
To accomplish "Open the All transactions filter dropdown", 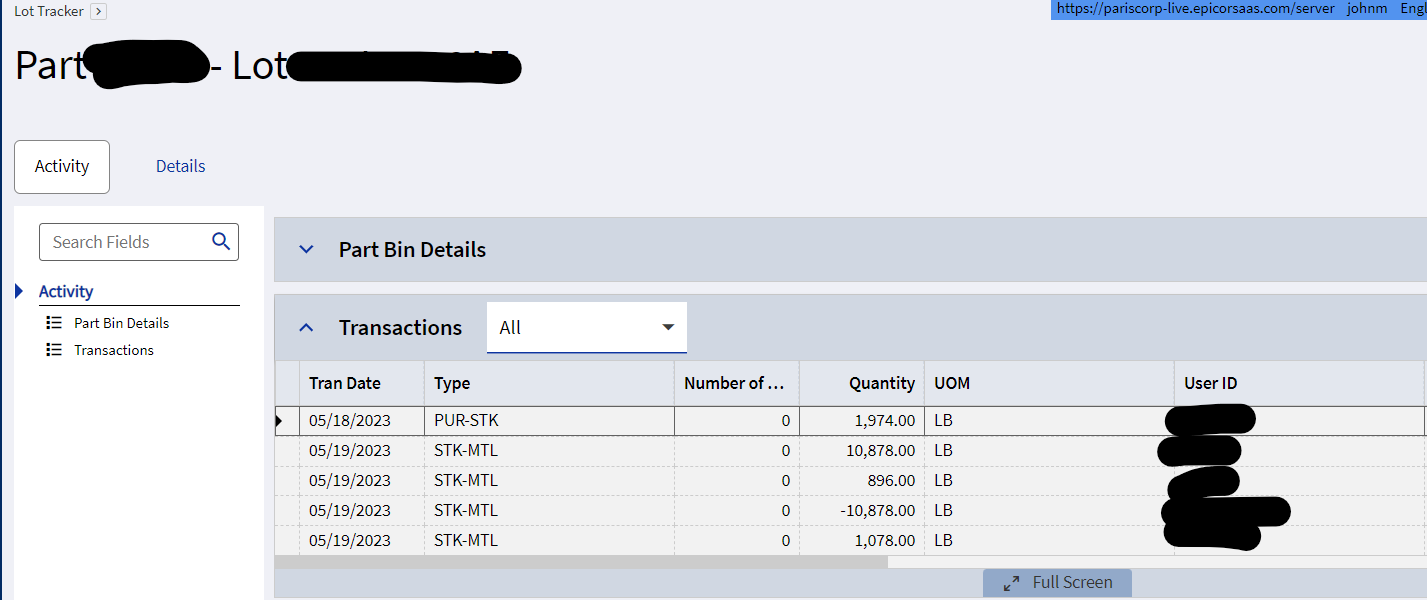I will pyautogui.click(x=587, y=328).
